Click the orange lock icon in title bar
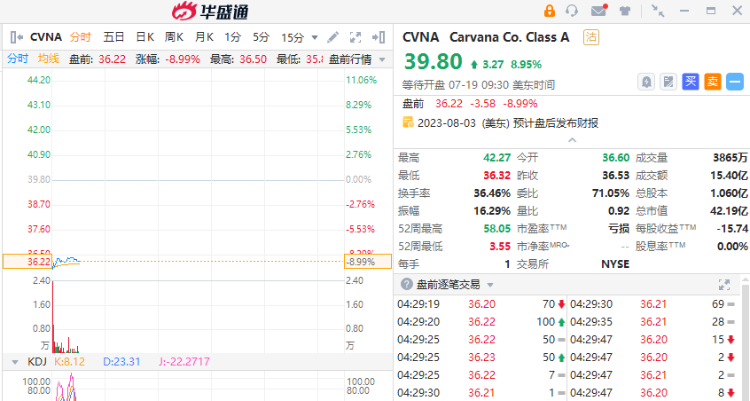Viewport: 750px width, 401px height. coord(549,11)
